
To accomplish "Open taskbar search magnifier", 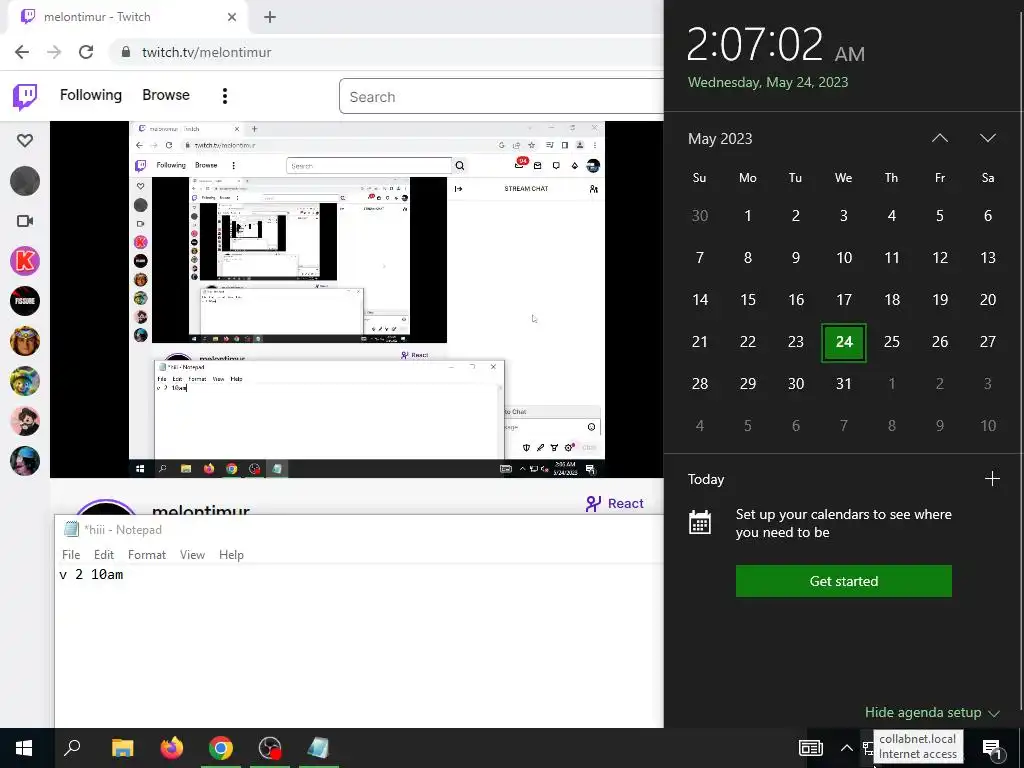I will 72,748.
